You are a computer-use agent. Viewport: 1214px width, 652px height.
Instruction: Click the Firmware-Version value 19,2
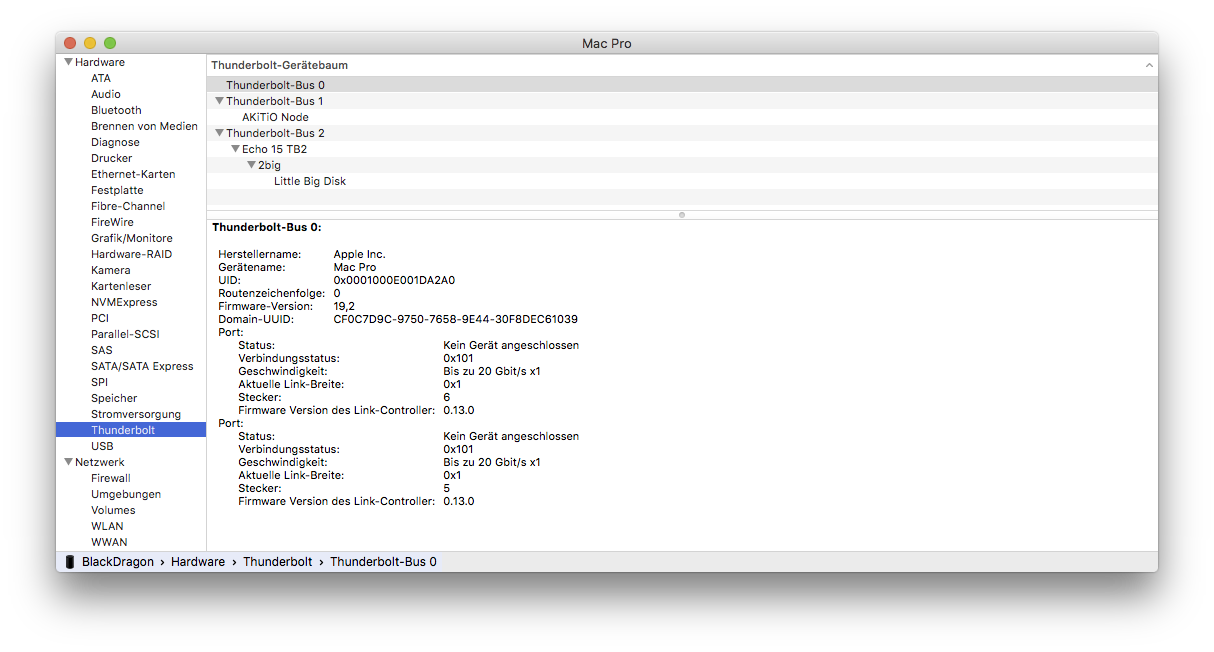(x=343, y=306)
